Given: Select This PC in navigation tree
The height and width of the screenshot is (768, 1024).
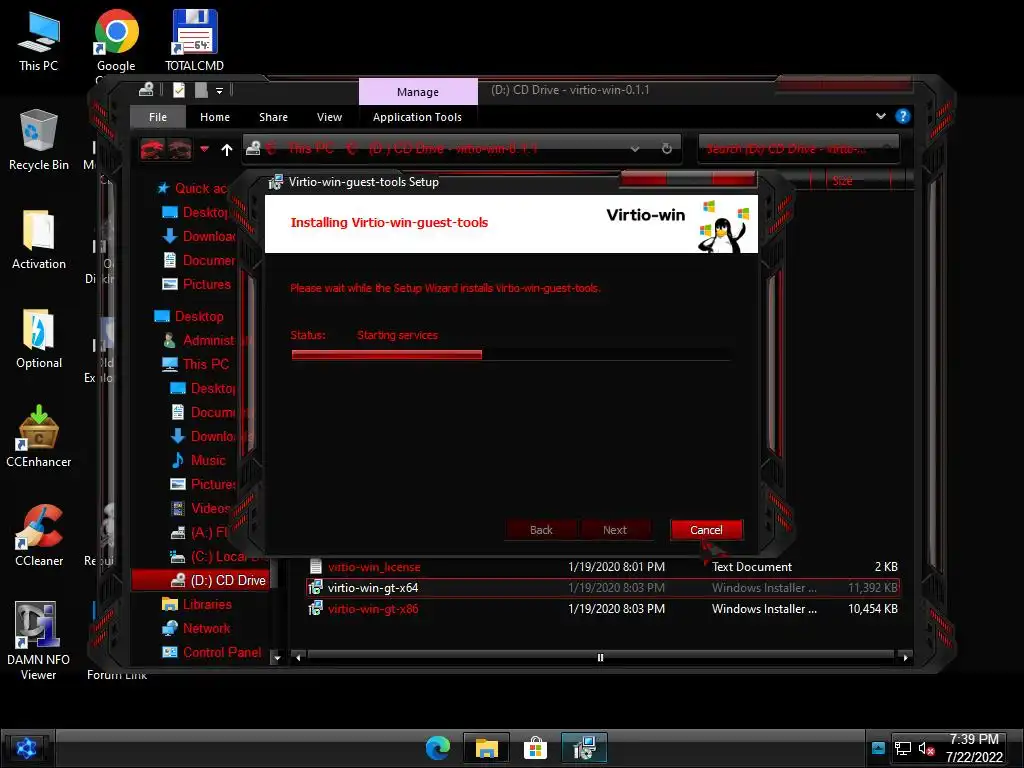Looking at the screenshot, I should [x=196, y=364].
